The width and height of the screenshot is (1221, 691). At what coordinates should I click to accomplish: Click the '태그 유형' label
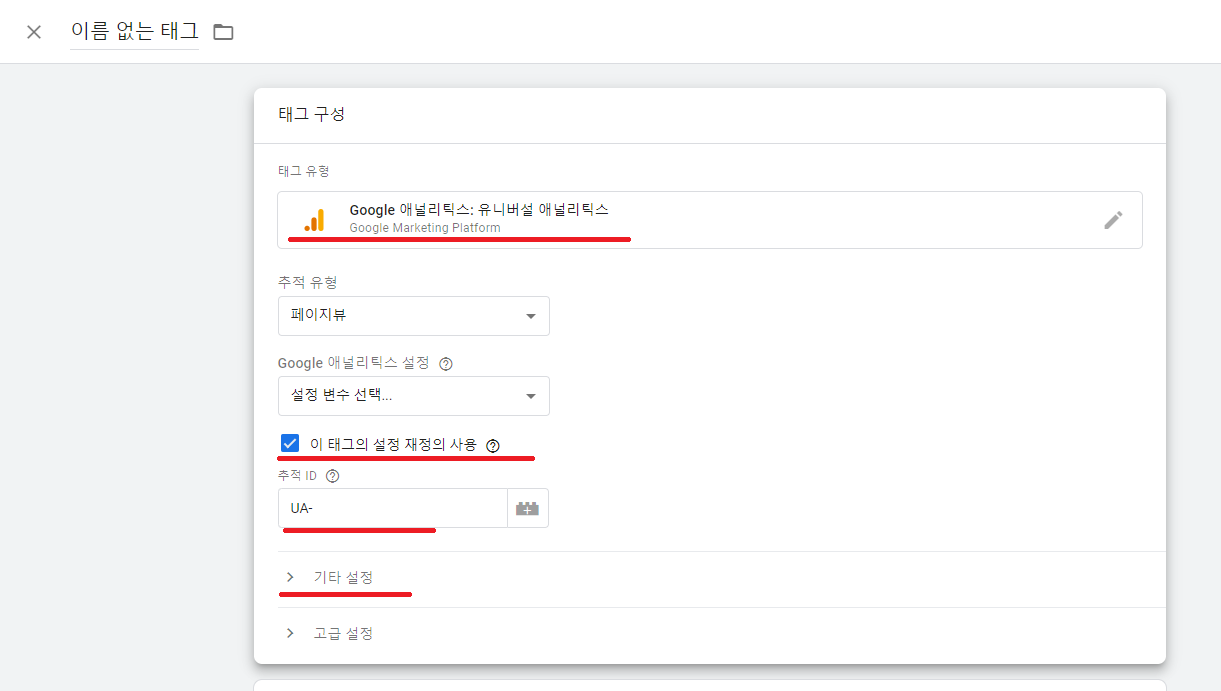coord(304,171)
